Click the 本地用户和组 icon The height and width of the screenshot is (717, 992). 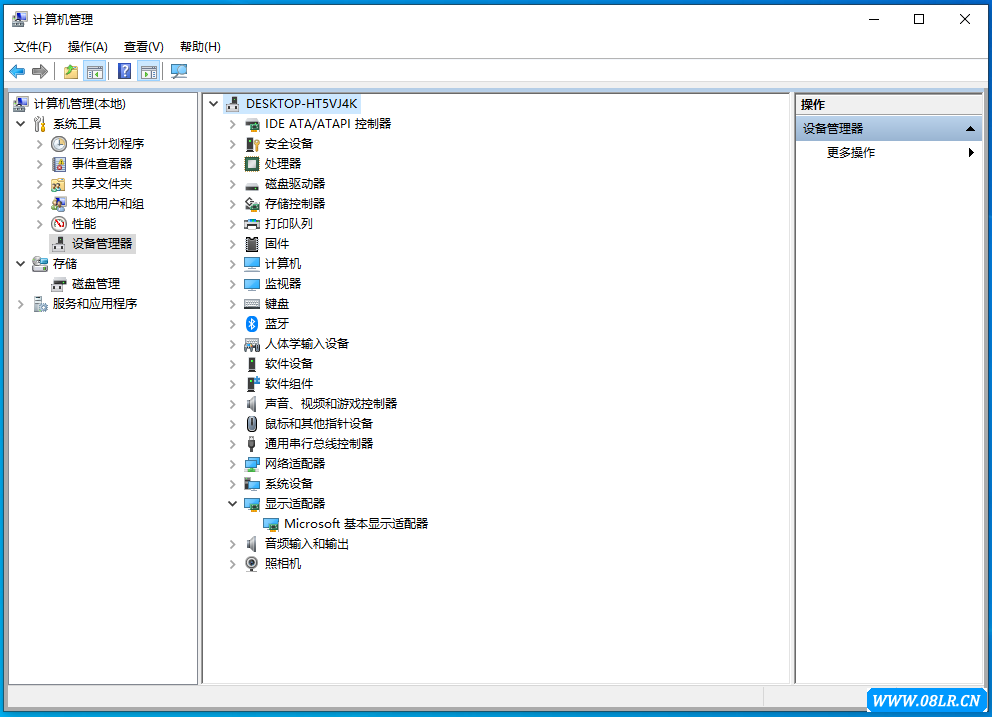59,204
